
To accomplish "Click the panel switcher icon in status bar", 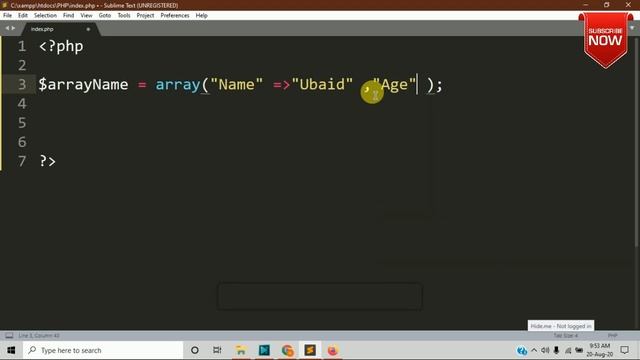I will pyautogui.click(x=9, y=336).
